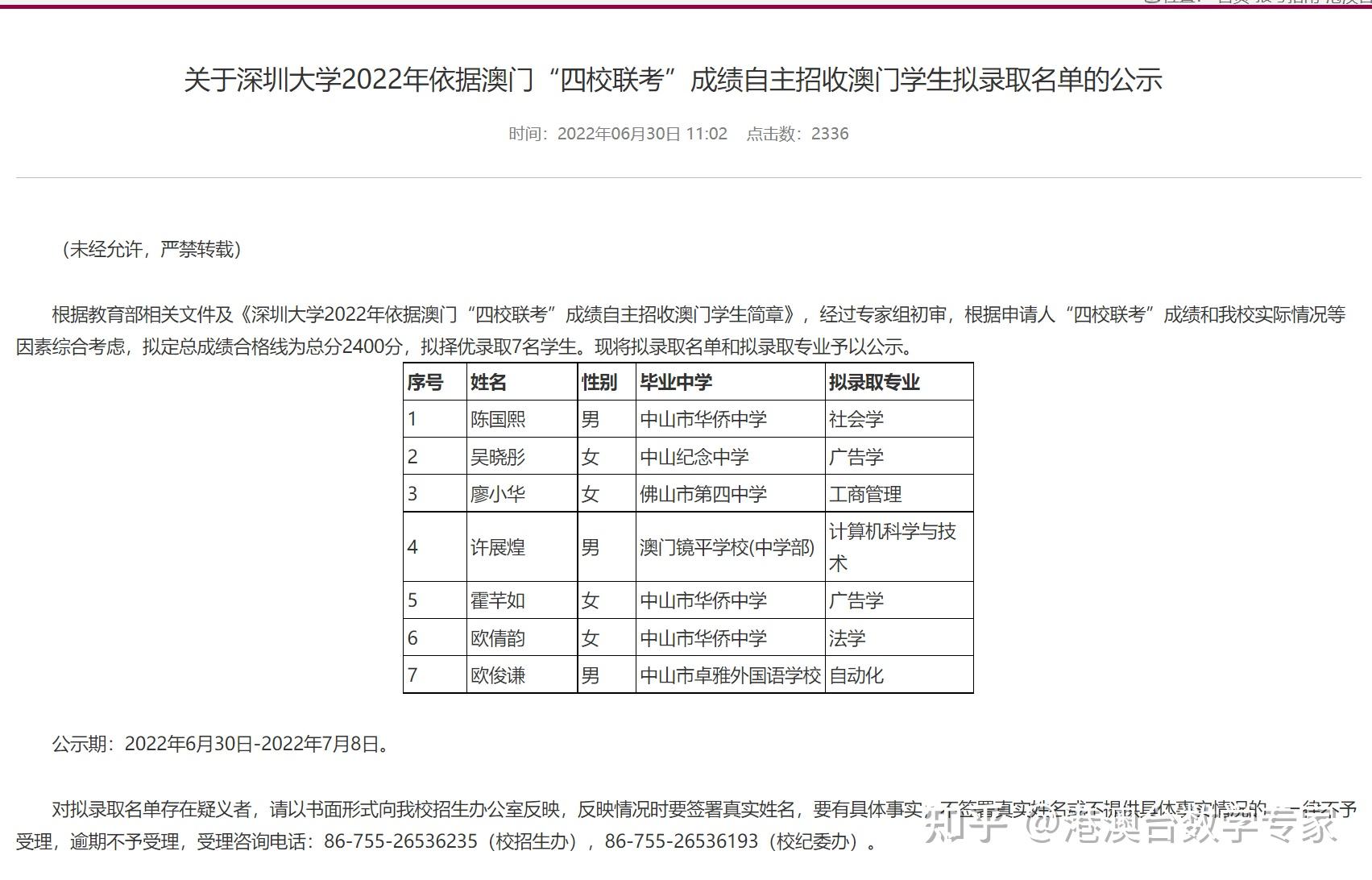Click sequence number 4 in the table
The height and width of the screenshot is (880, 1372).
click(x=435, y=547)
